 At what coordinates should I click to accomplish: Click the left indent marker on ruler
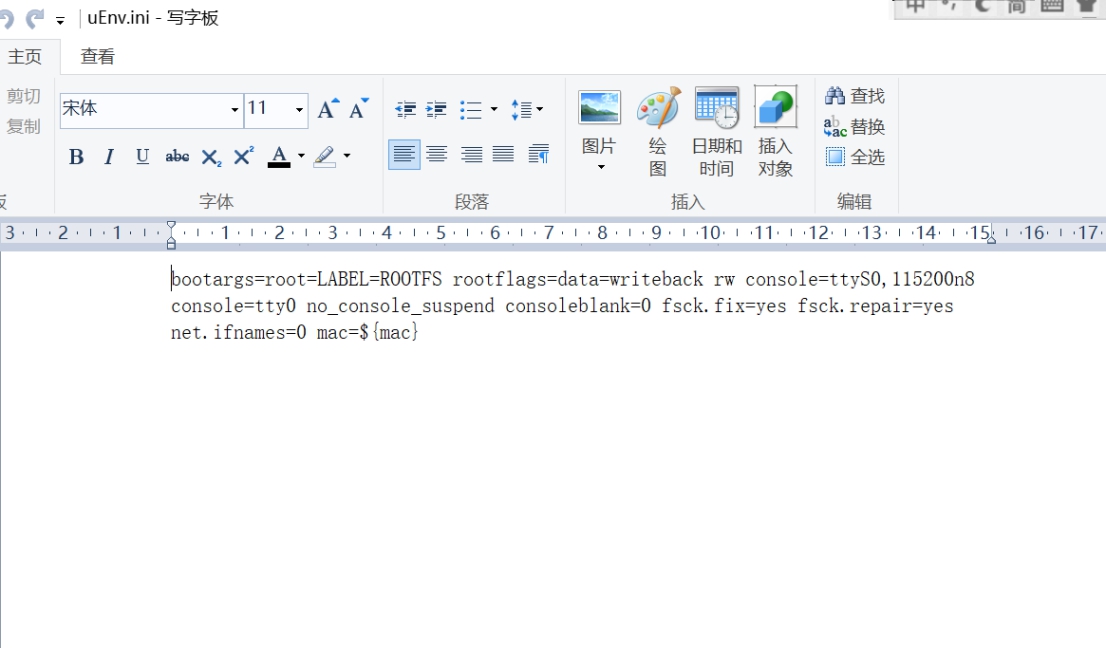(x=171, y=244)
